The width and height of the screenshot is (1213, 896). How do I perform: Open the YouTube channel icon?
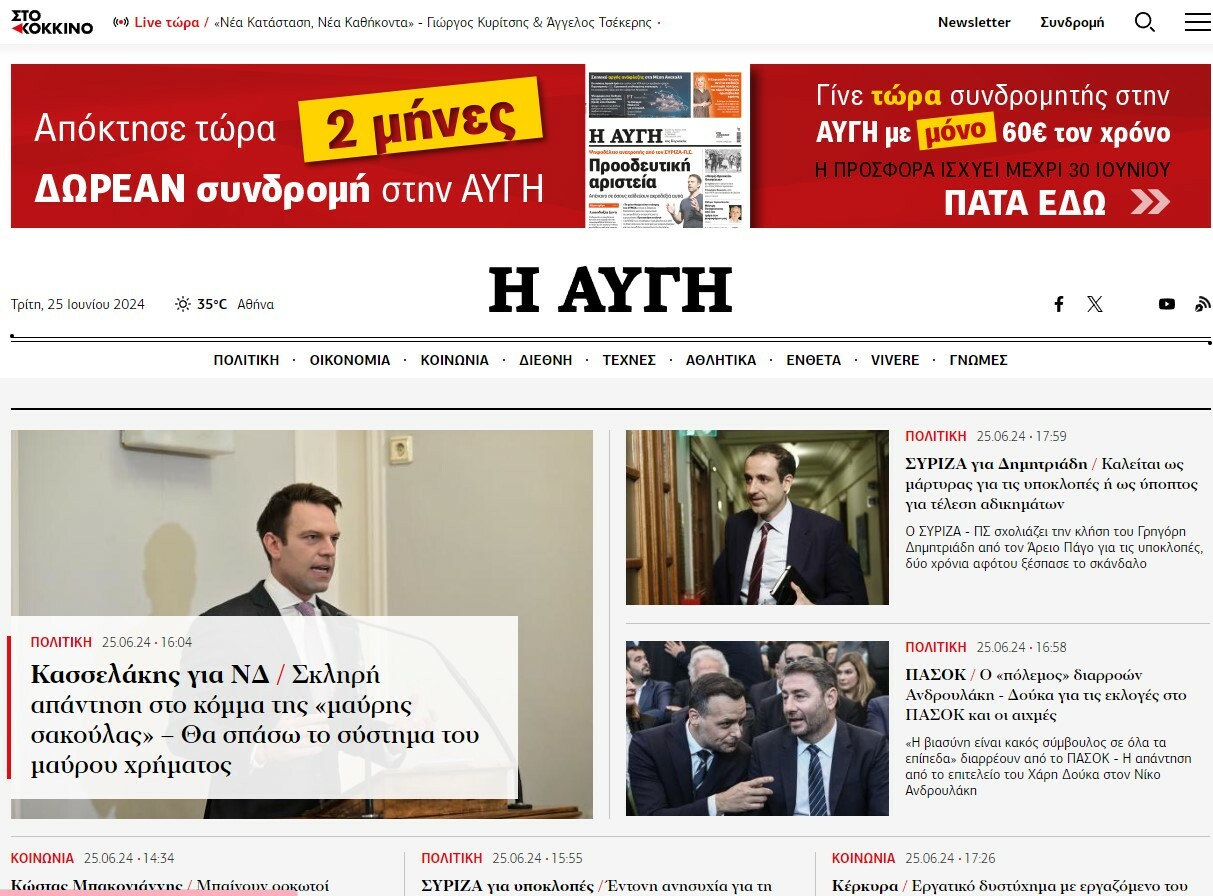[x=1167, y=304]
